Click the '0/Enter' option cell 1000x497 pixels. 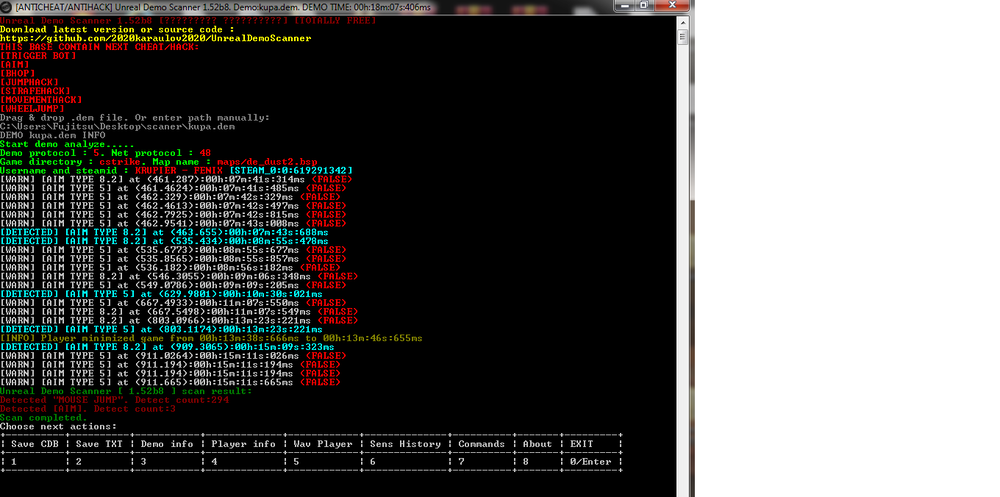click(x=590, y=462)
